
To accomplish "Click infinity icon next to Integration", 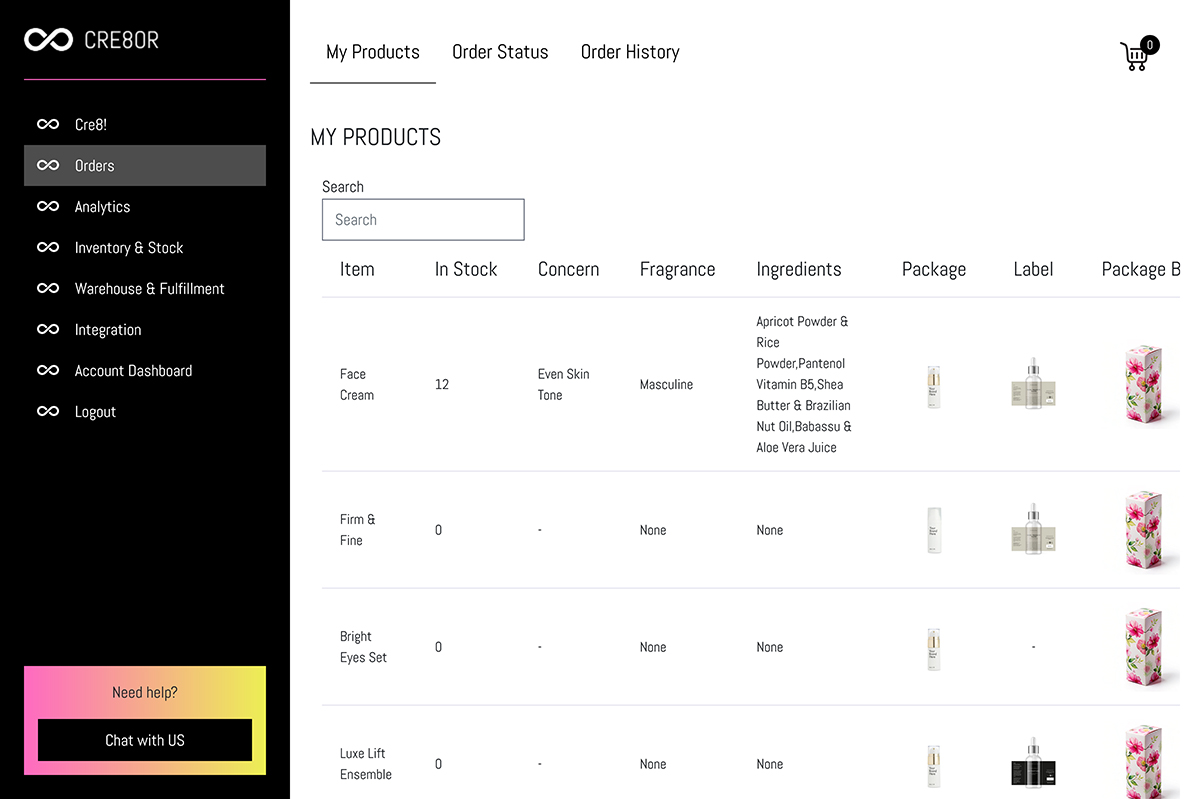I will pos(48,330).
